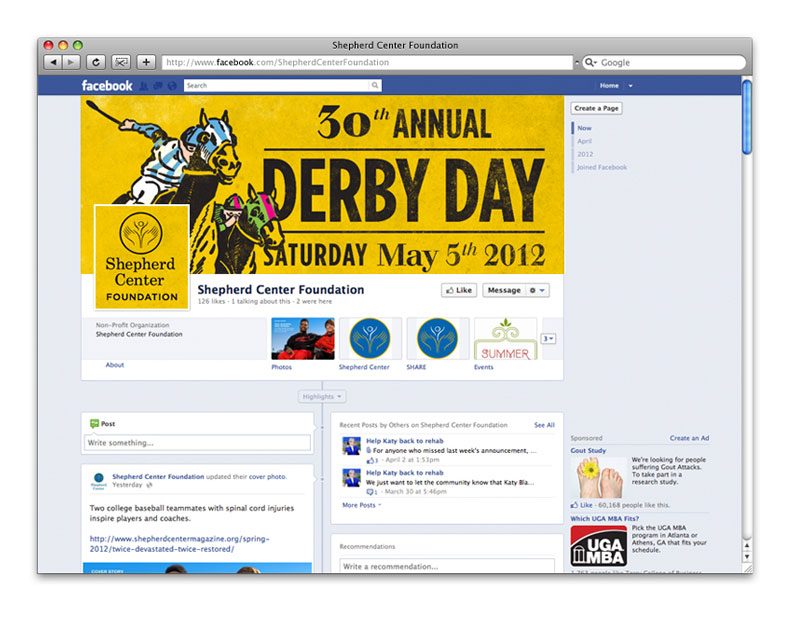
Task: Open the shepherdcentermagazine.org article link
Action: [179, 544]
